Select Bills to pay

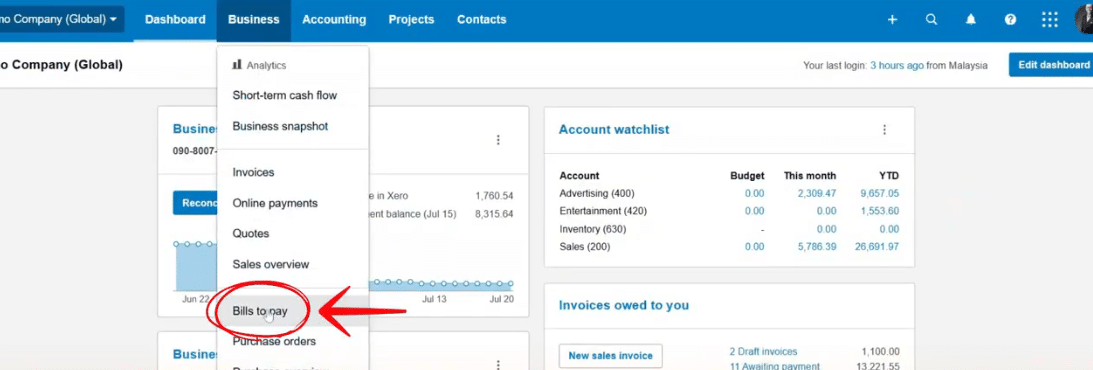tap(293, 311)
